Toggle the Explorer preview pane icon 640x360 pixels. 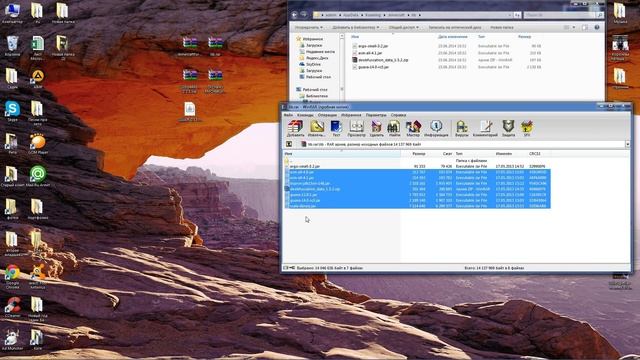(585, 27)
